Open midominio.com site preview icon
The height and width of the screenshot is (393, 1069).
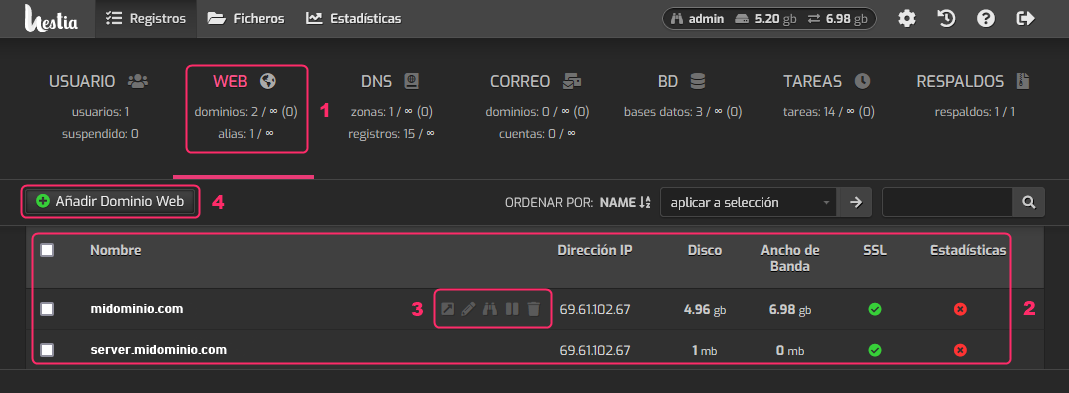click(x=447, y=309)
